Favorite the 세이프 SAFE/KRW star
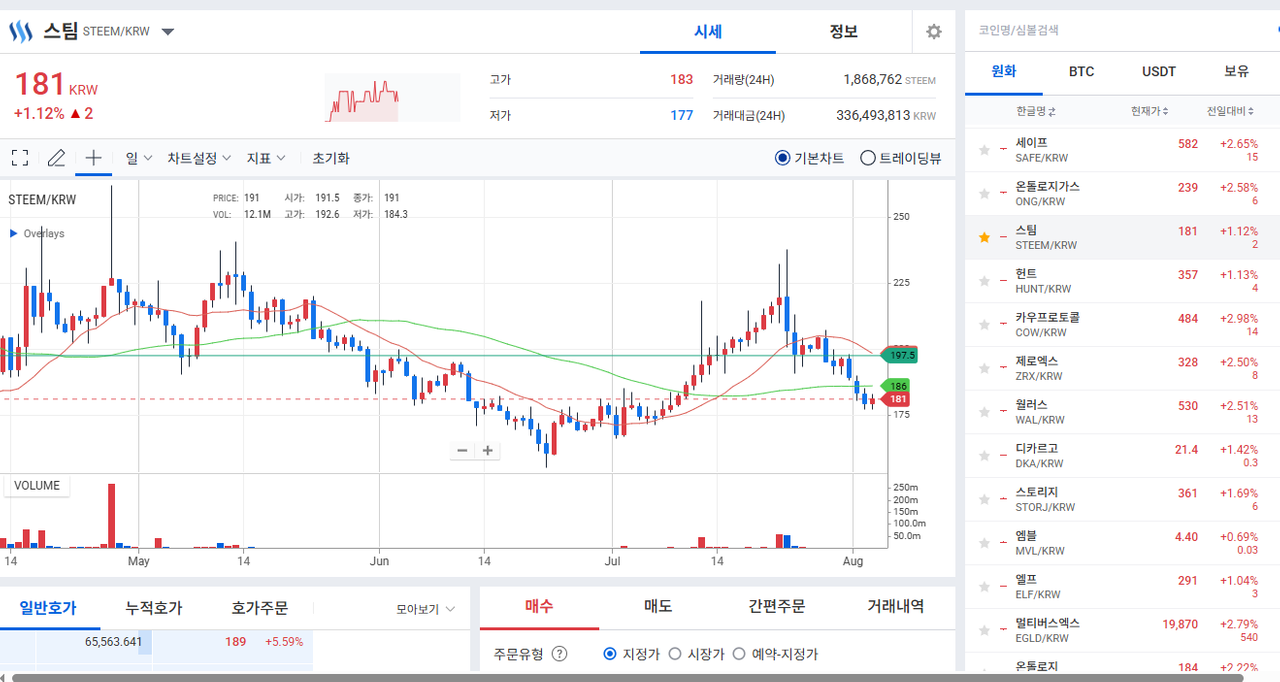Screen dimensions: 1280x682 tap(984, 150)
